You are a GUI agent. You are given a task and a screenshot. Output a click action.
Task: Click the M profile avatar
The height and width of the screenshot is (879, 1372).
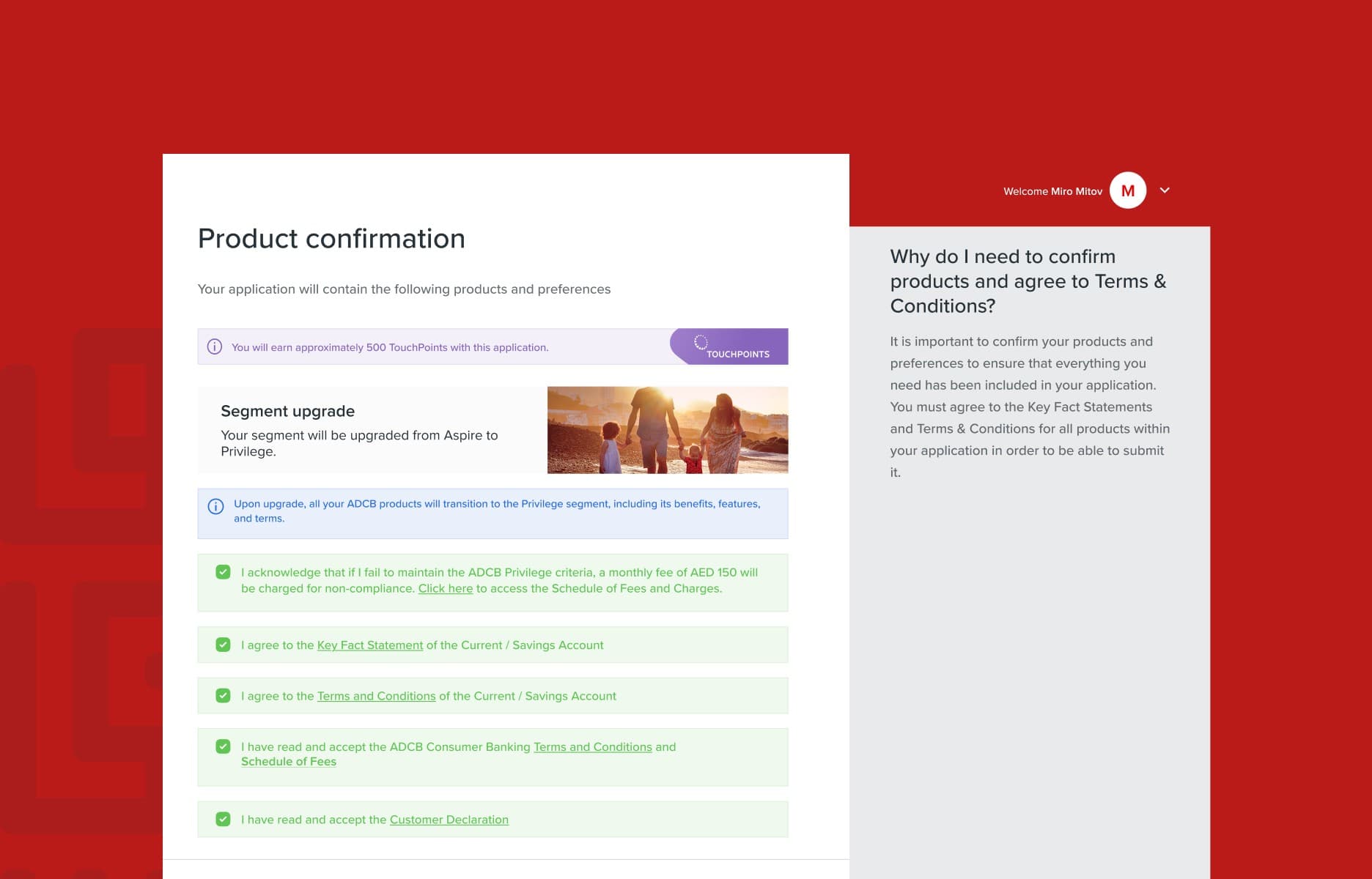point(1128,190)
